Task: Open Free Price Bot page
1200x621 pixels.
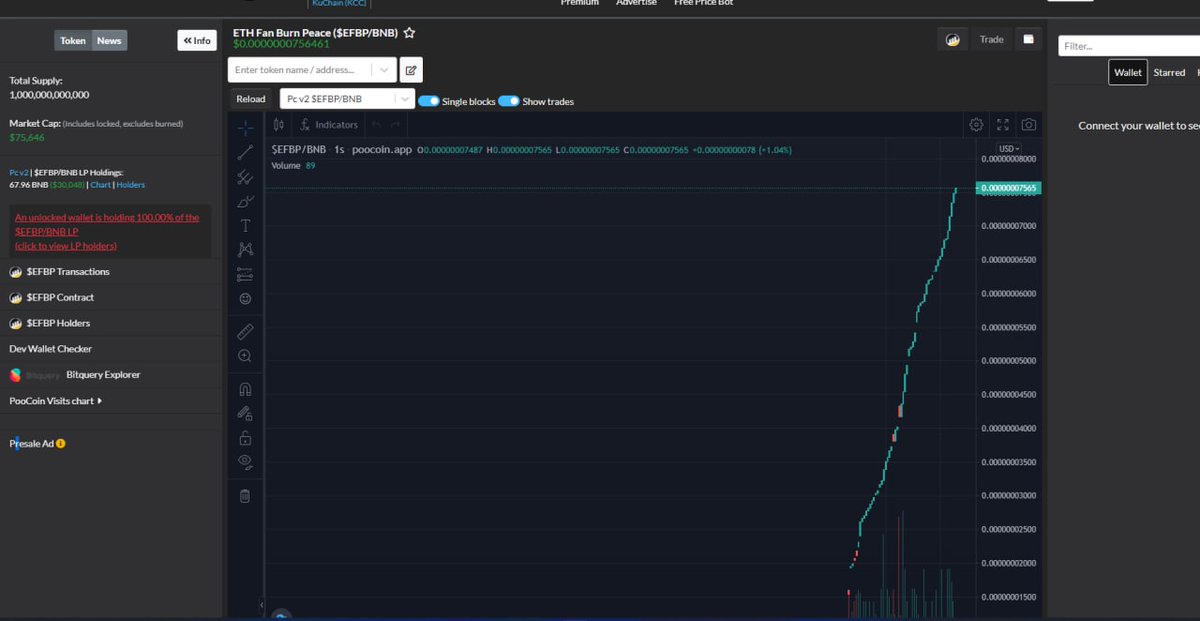Action: 704,3
